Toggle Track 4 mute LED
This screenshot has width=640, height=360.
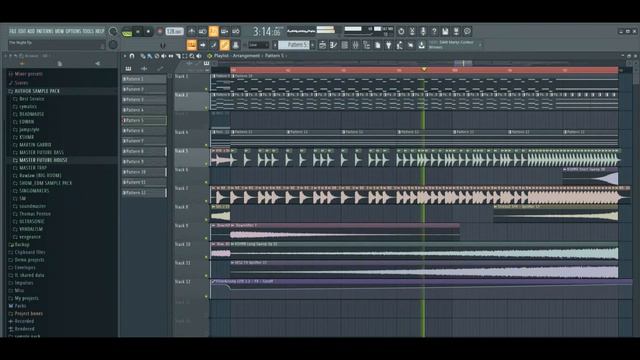(x=206, y=144)
